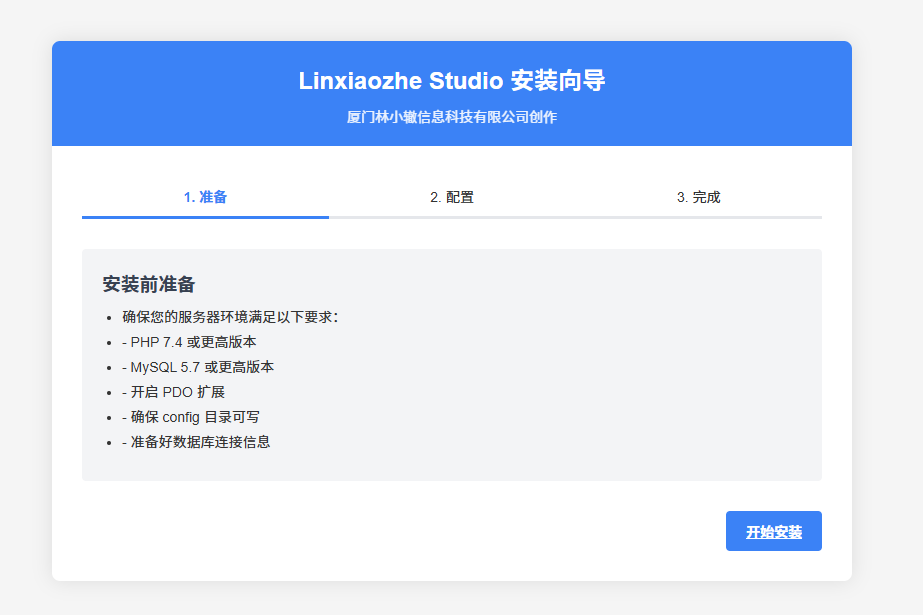Viewport: 923px width, 615px height.
Task: Open the 3. 完成 step tab
Action: pos(698,197)
